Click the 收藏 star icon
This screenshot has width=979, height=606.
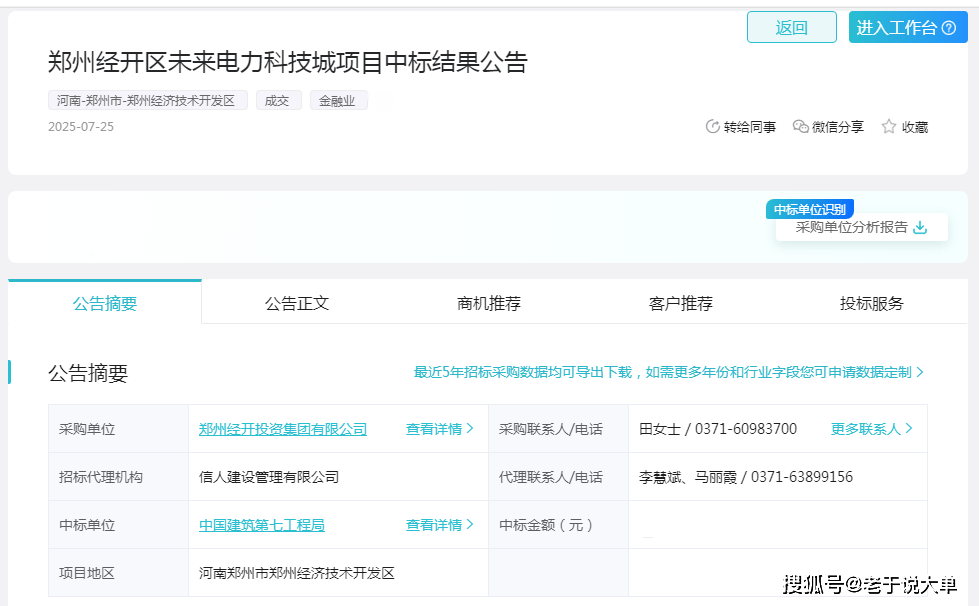click(888, 127)
